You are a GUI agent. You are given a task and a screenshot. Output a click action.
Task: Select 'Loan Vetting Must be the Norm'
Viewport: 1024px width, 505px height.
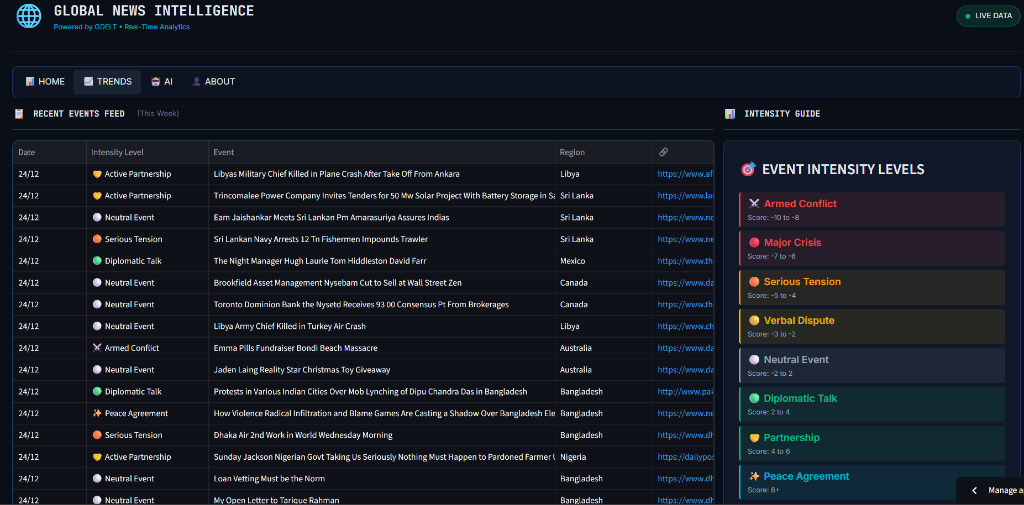click(269, 478)
